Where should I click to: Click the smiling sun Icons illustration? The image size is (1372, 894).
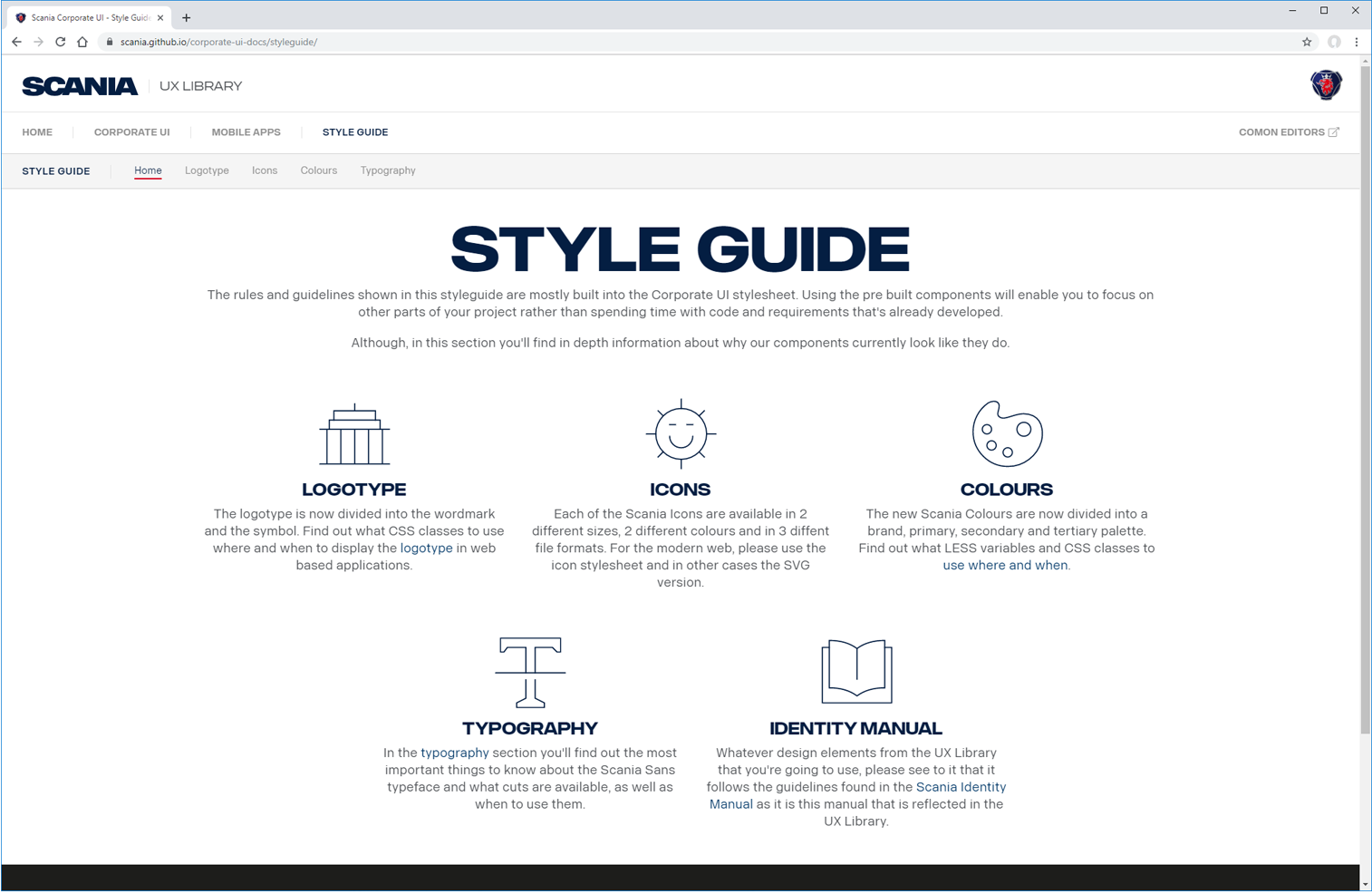pos(681,433)
